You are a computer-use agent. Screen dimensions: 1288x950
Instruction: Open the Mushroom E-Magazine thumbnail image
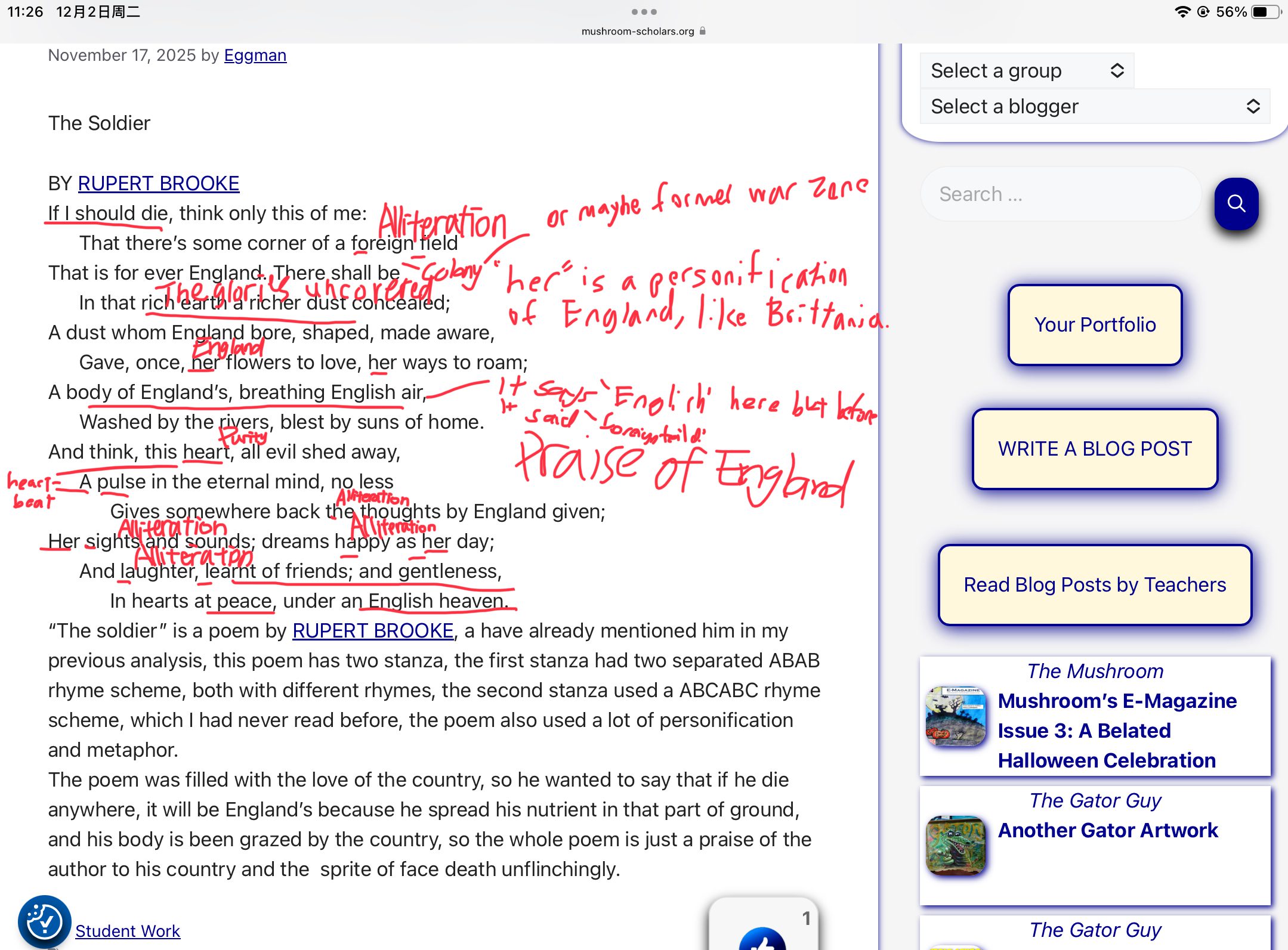(x=955, y=716)
